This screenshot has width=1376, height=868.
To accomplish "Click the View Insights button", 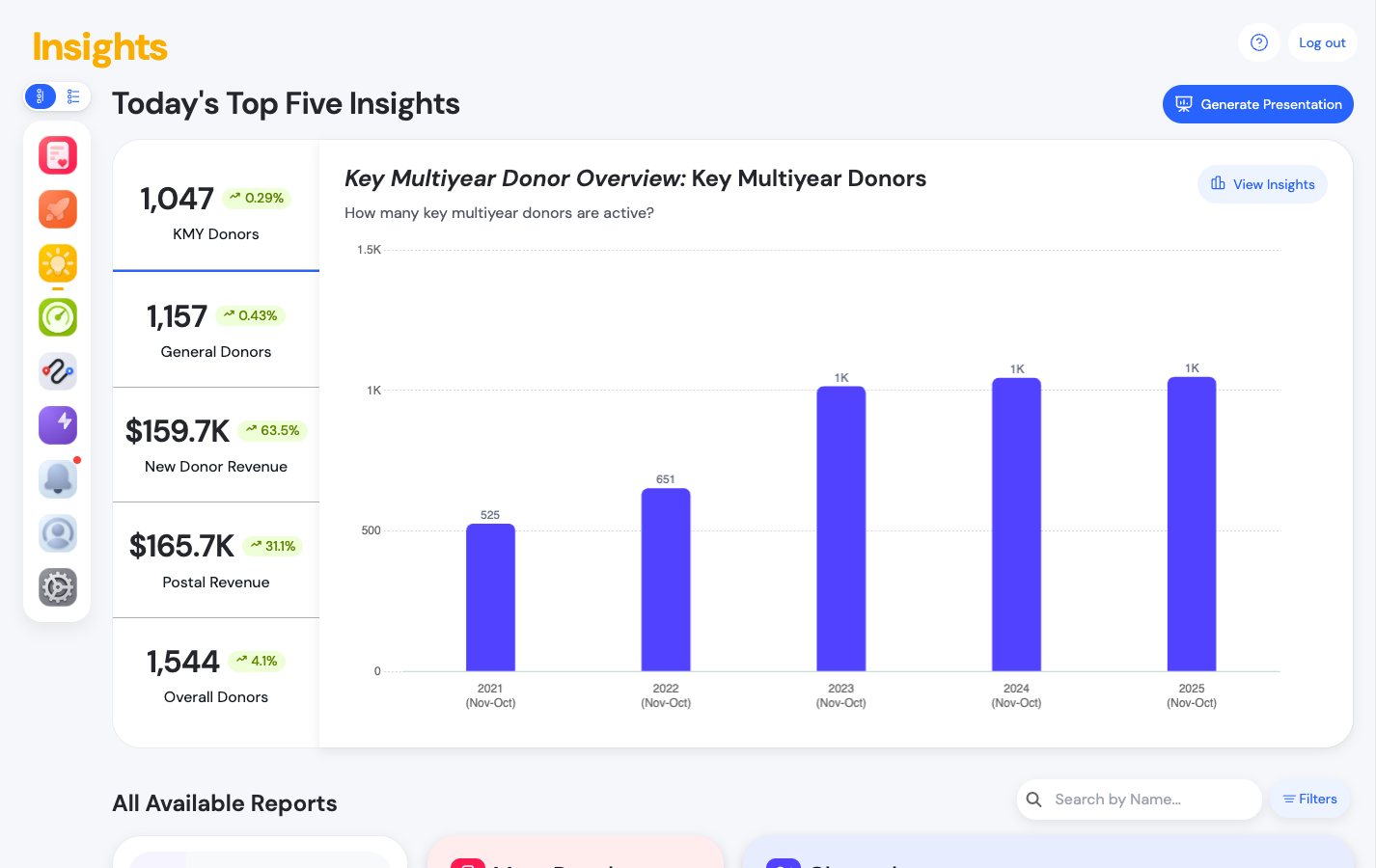I will click(x=1262, y=184).
